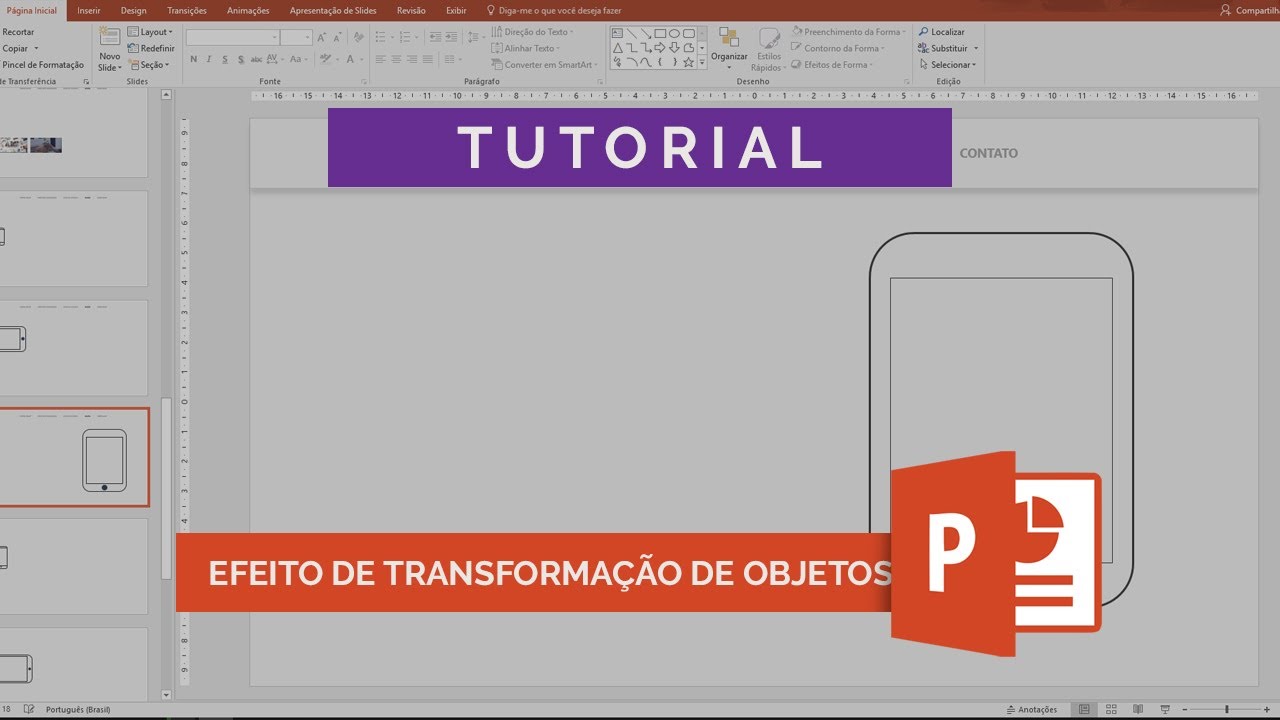Open the Inserir tab
The height and width of the screenshot is (720, 1280).
pyautogui.click(x=89, y=10)
